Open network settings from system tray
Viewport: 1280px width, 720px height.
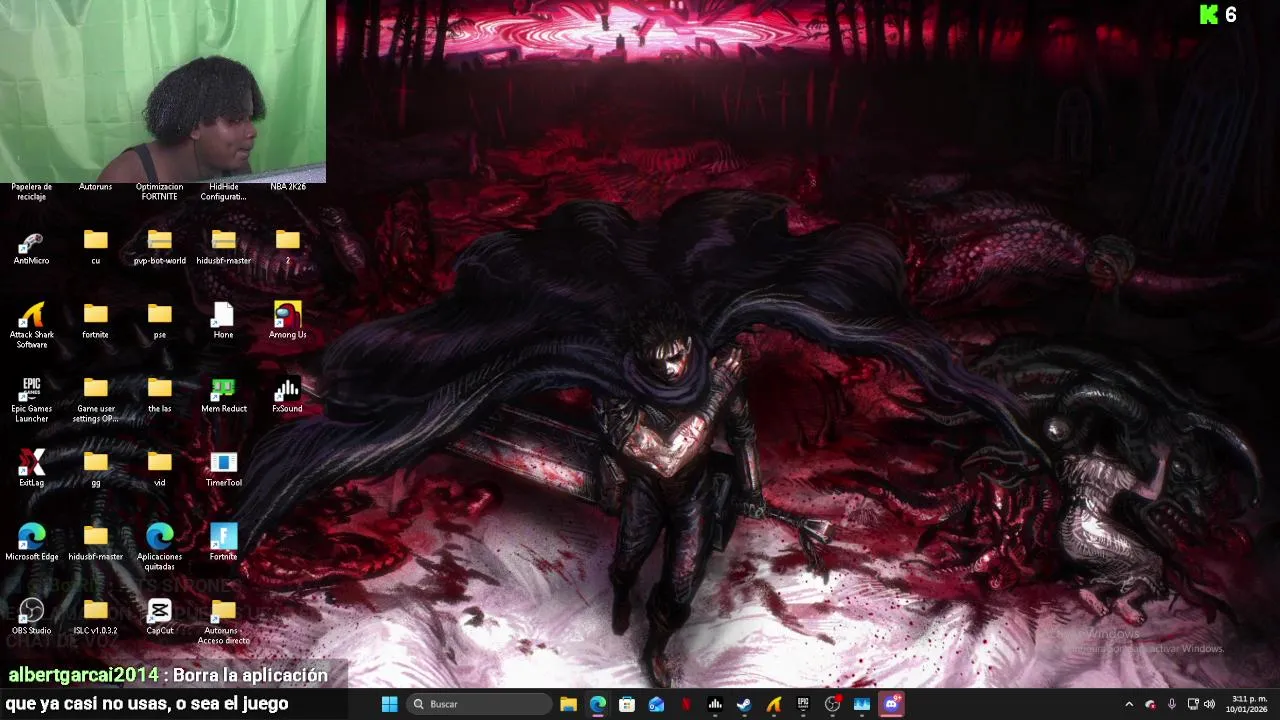(x=1193, y=704)
